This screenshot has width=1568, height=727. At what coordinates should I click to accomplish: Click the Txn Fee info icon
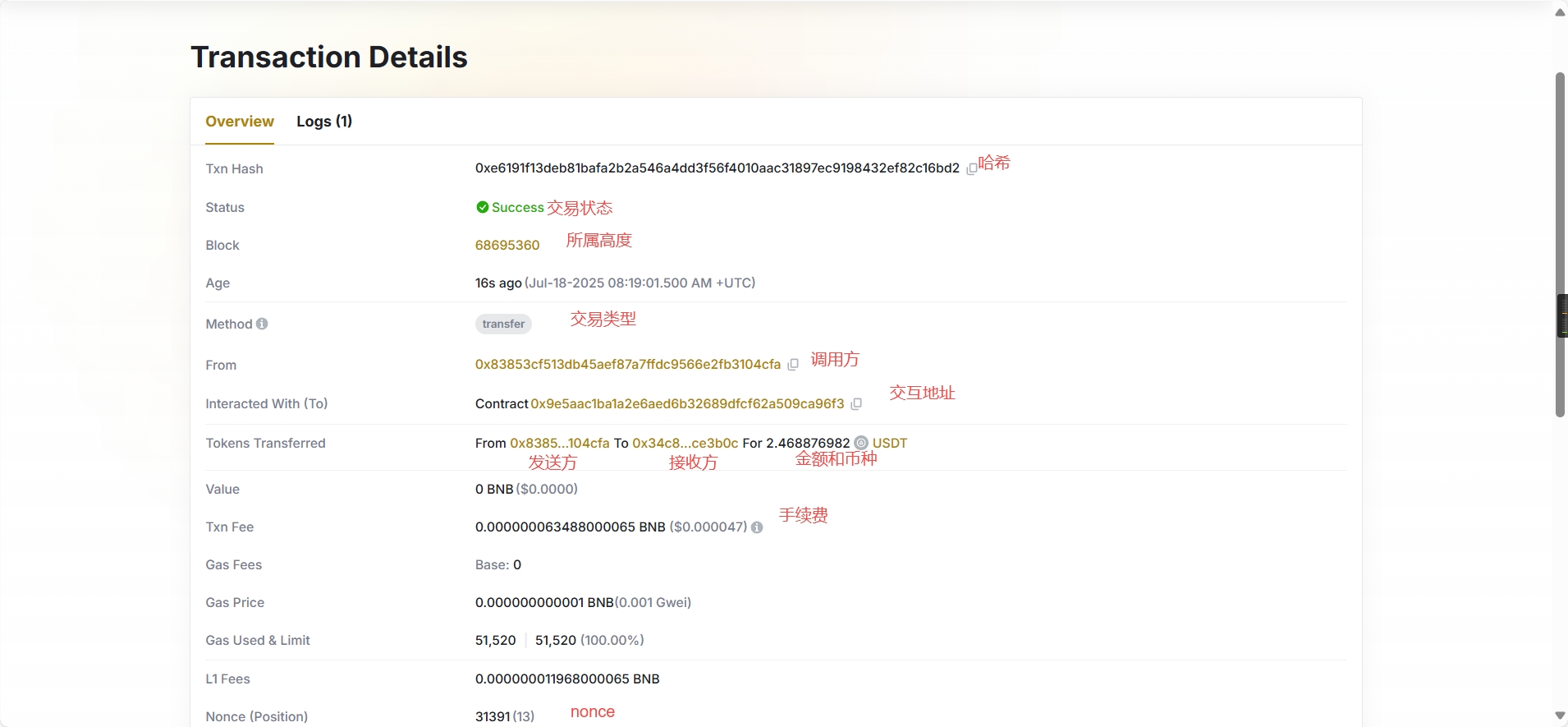757,527
